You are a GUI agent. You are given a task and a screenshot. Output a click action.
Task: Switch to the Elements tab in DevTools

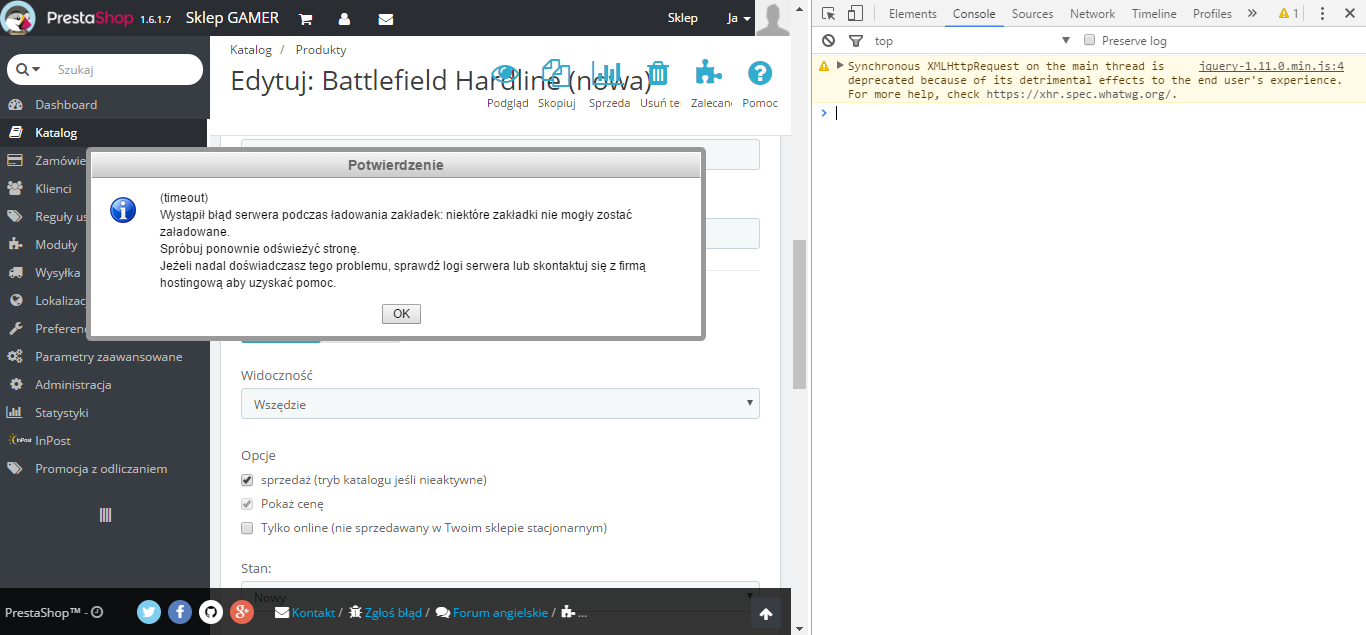[x=913, y=14]
